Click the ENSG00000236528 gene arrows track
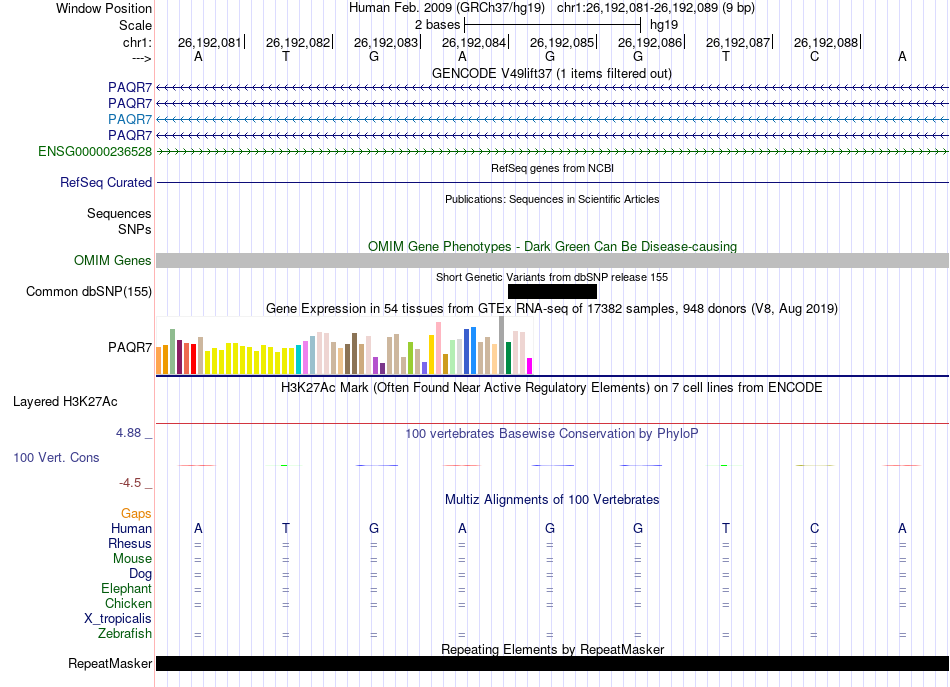This screenshot has width=950, height=687. tap(552, 151)
